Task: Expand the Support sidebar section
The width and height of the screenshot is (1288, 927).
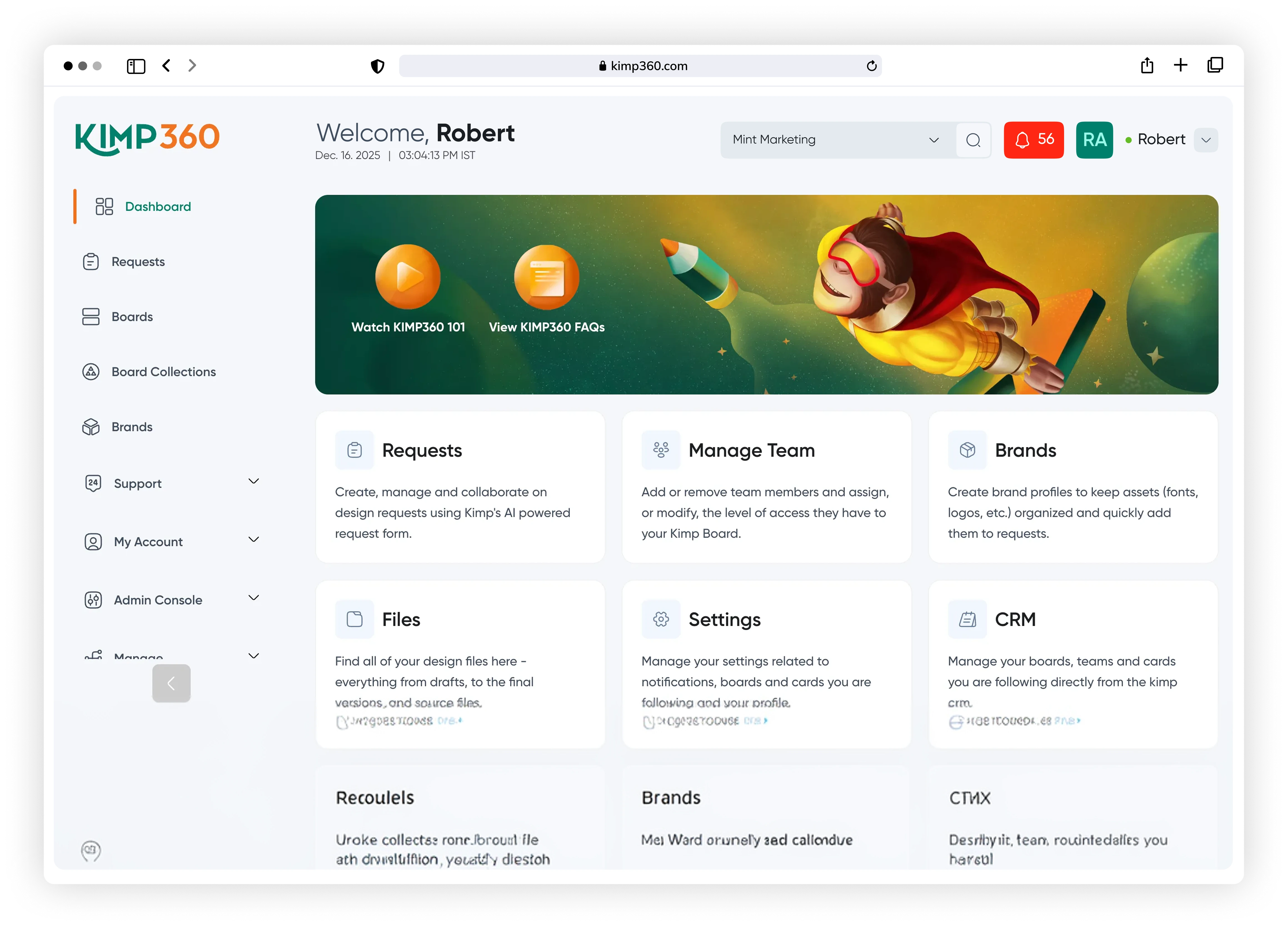Action: click(253, 482)
